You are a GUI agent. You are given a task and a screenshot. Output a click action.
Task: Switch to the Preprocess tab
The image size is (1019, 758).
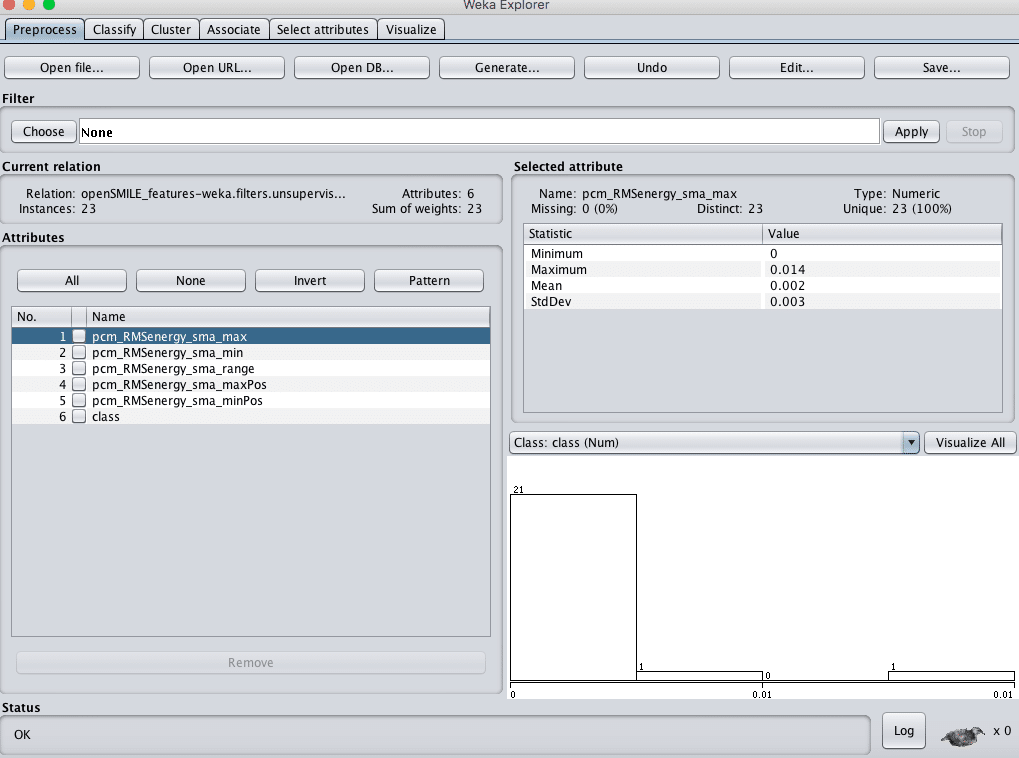pyautogui.click(x=44, y=30)
